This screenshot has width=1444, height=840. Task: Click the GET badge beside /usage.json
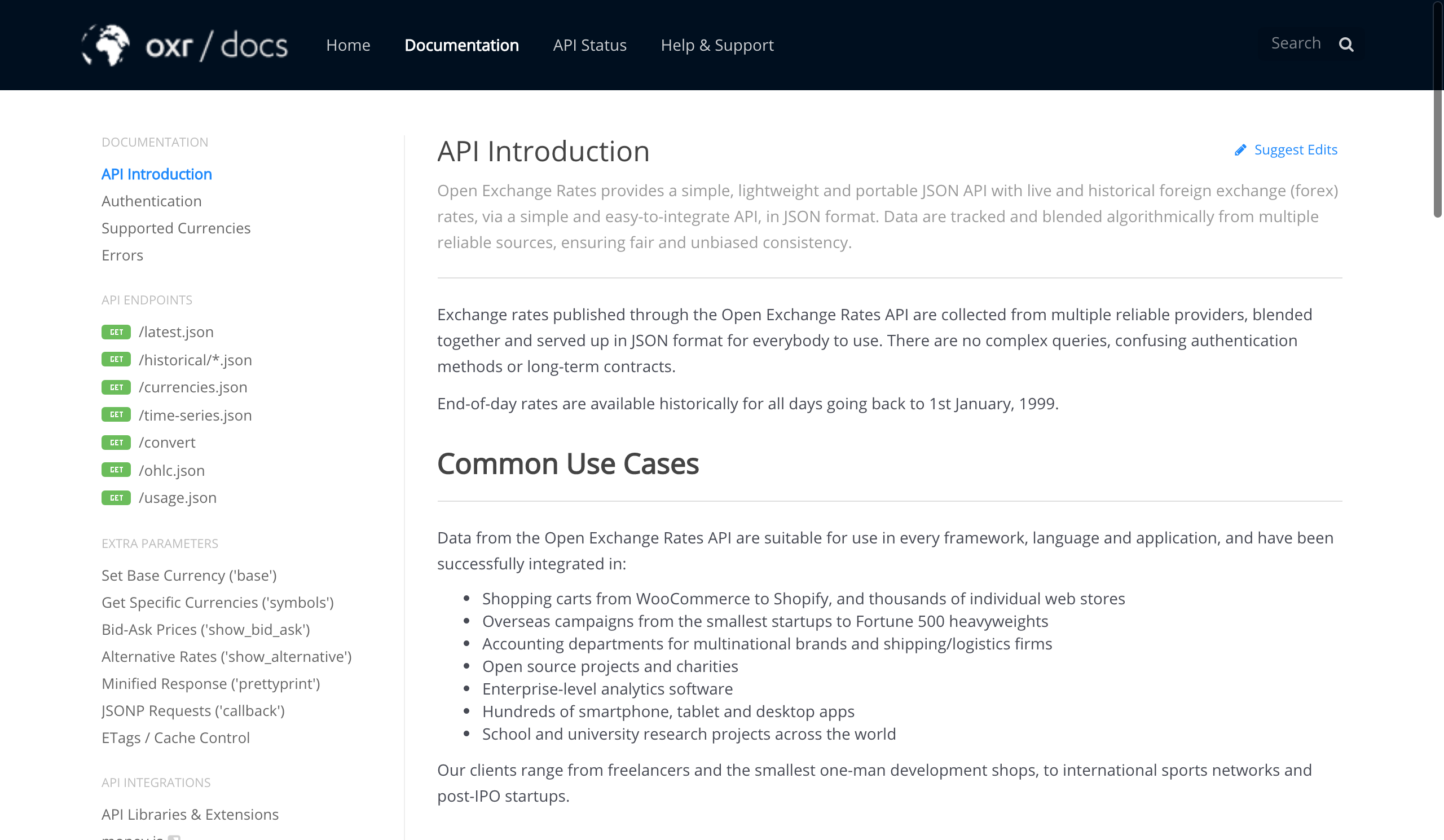pyautogui.click(x=116, y=498)
